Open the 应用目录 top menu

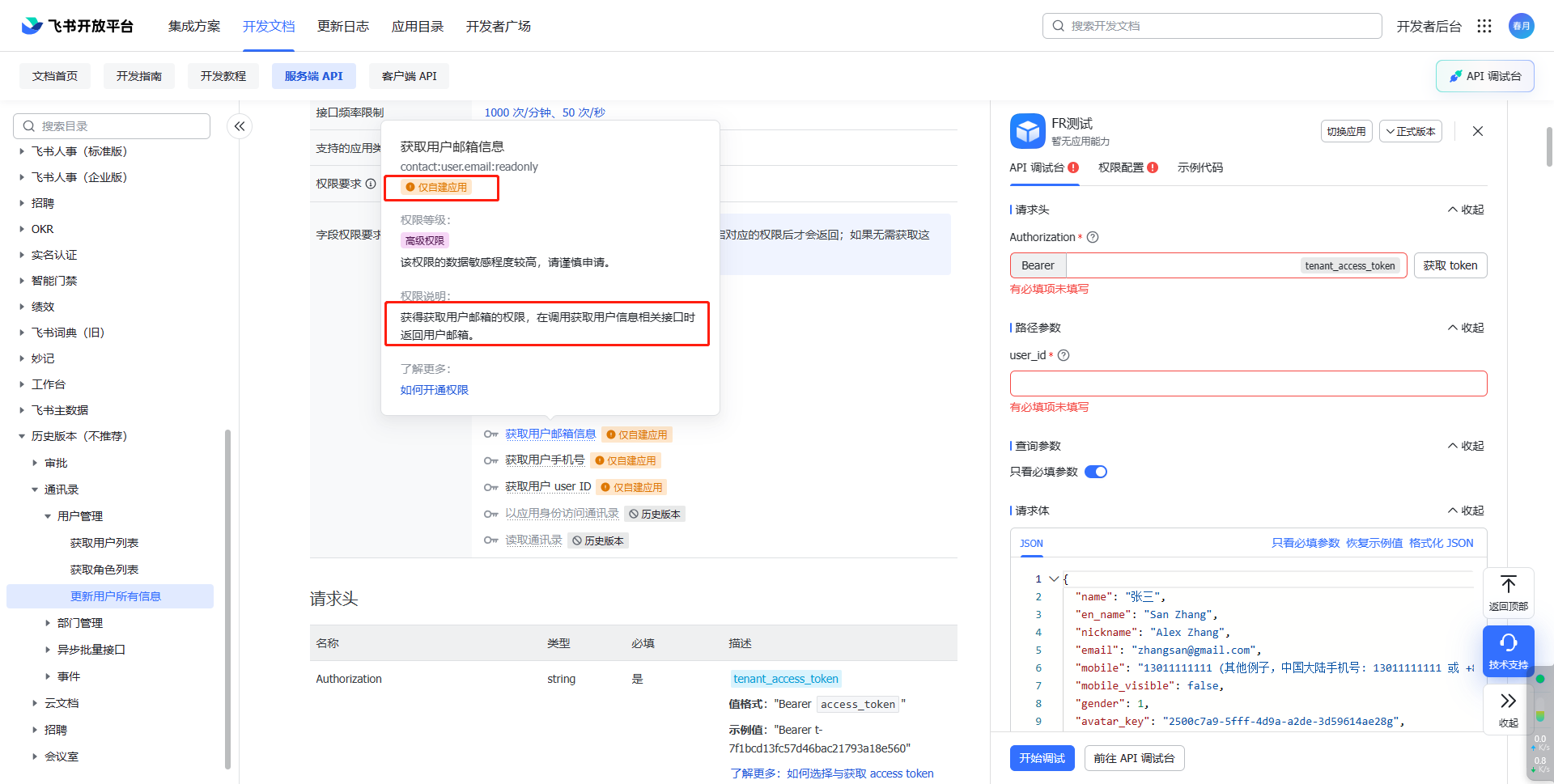[418, 26]
